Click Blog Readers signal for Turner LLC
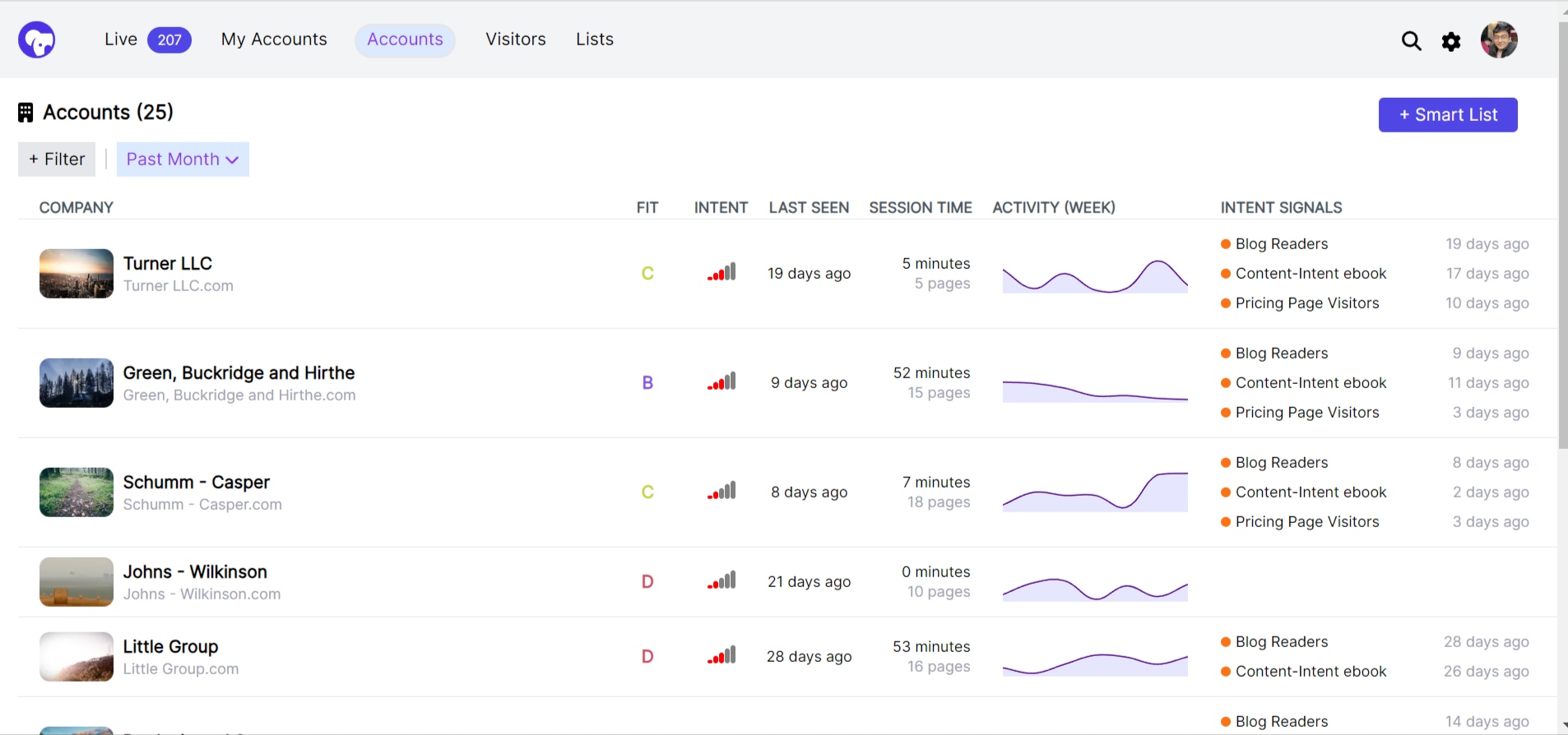Image resolution: width=1568 pixels, height=735 pixels. coord(1281,244)
